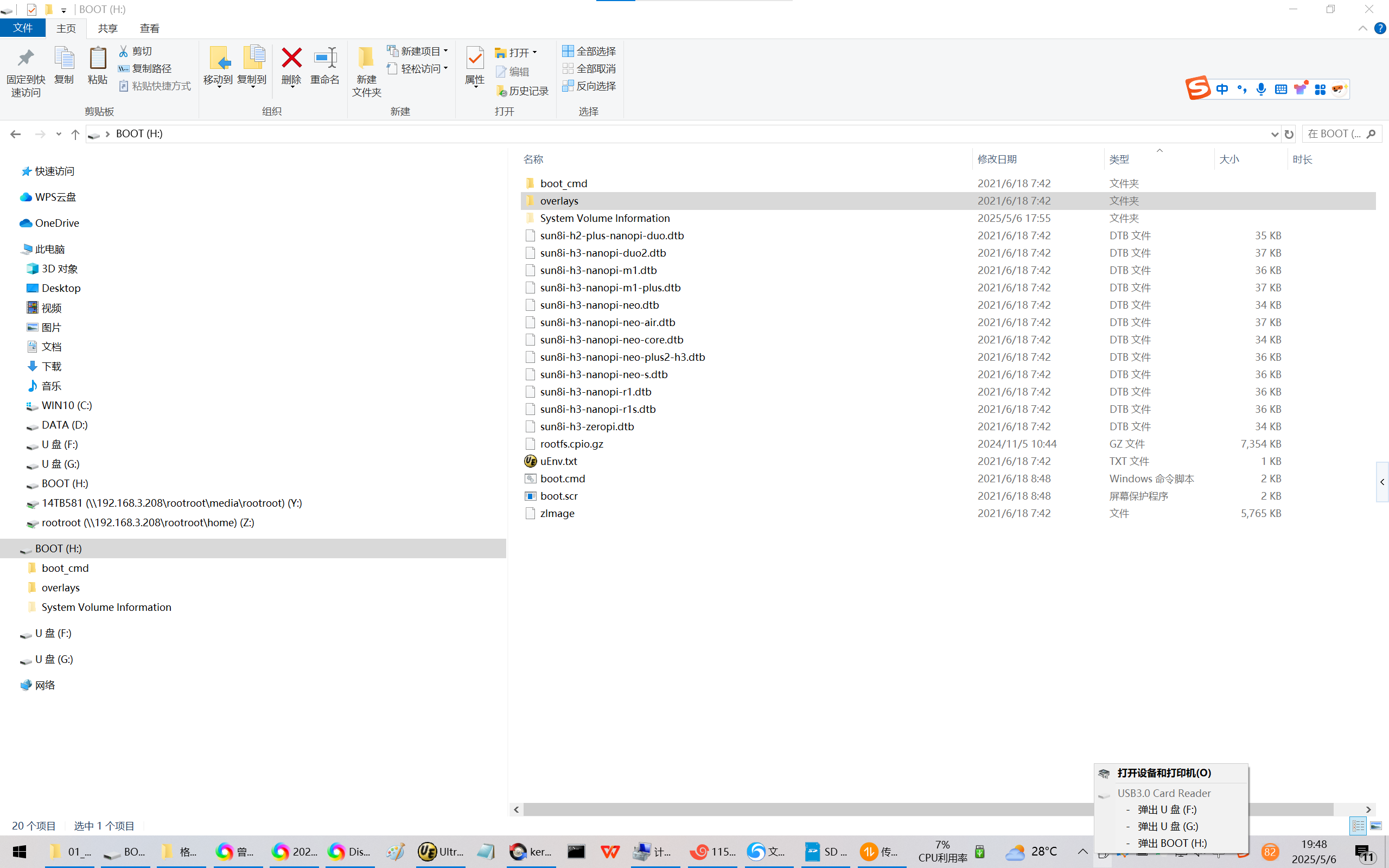Select Eject BOOT (H:) from tray menu

tap(1171, 843)
